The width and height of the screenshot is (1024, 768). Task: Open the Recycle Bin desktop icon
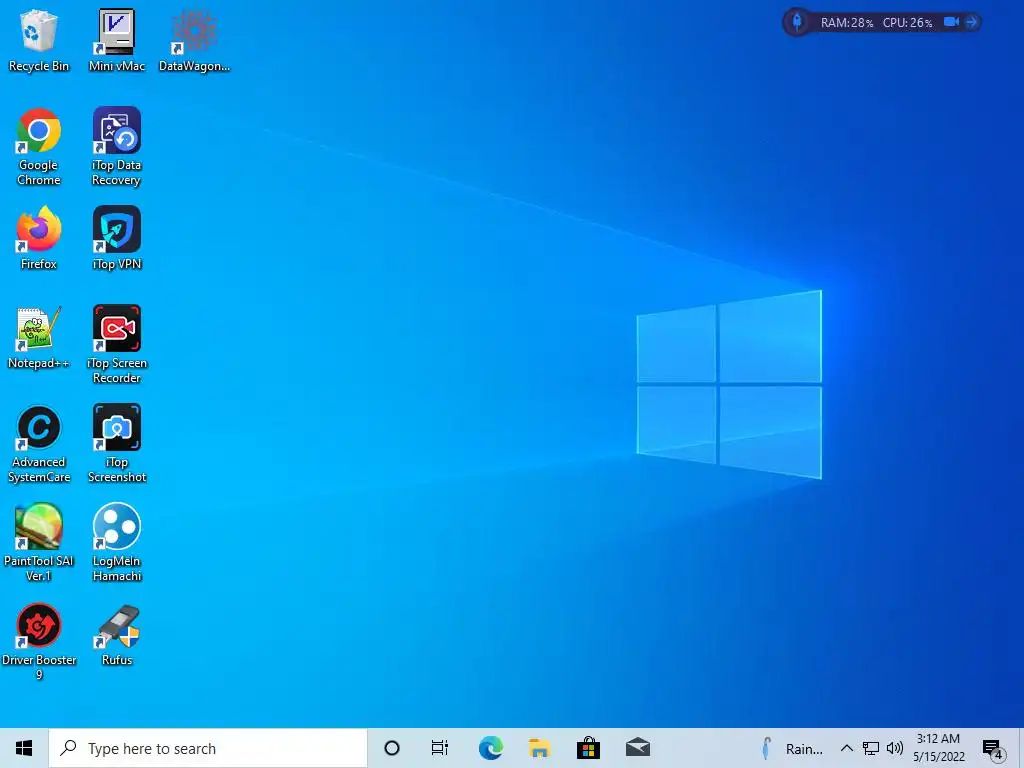click(x=39, y=40)
